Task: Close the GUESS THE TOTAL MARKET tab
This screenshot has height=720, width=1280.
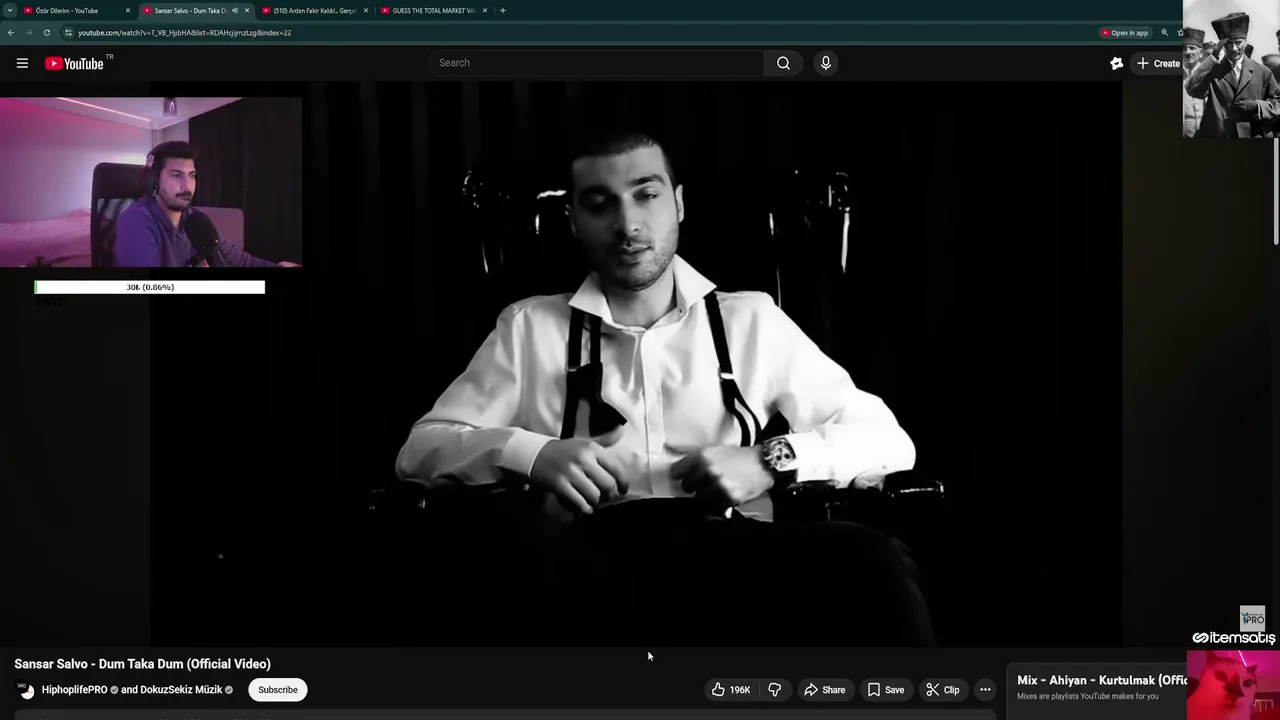Action: (485, 11)
